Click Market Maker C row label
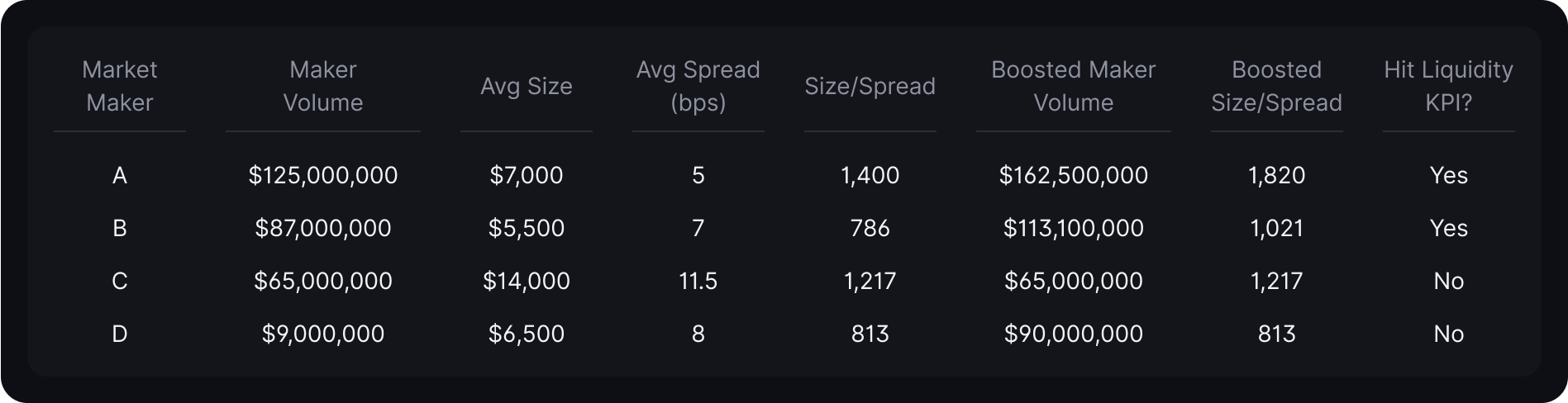1568x403 pixels. [119, 281]
